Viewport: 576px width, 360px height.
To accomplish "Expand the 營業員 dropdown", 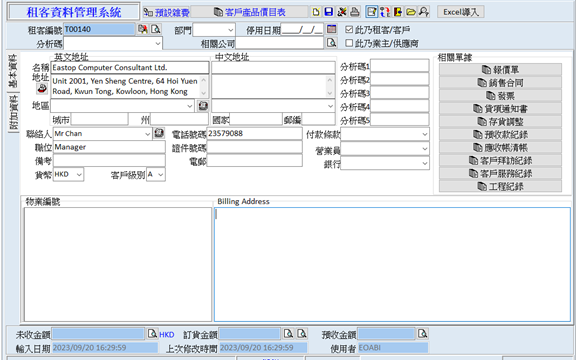I will pyautogui.click(x=425, y=149).
